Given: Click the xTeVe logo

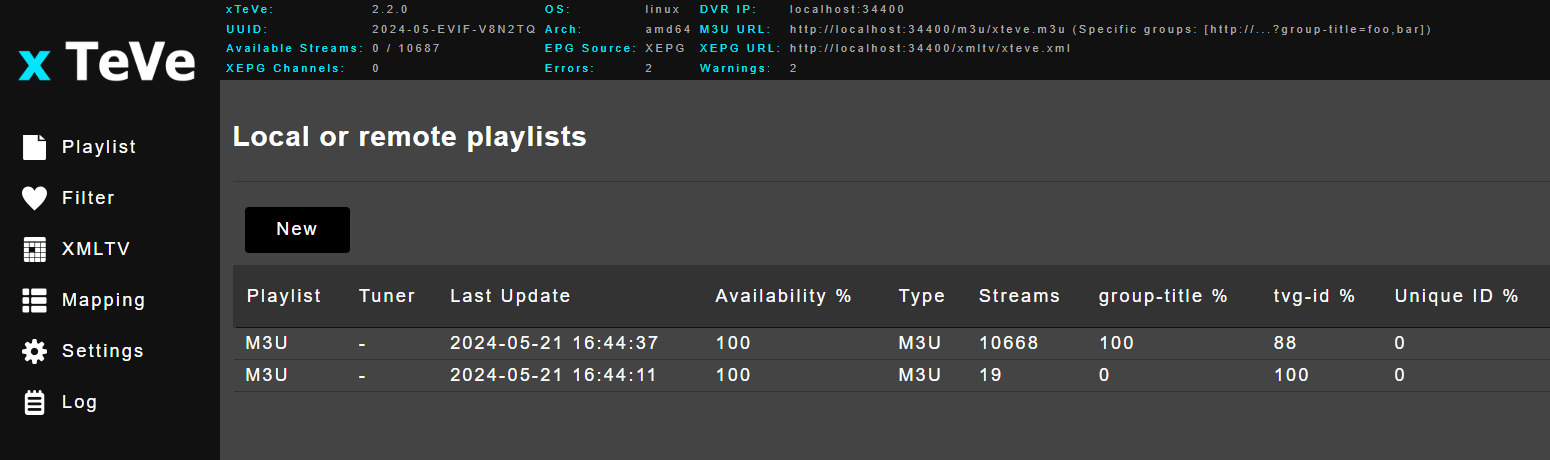Looking at the screenshot, I should (108, 63).
